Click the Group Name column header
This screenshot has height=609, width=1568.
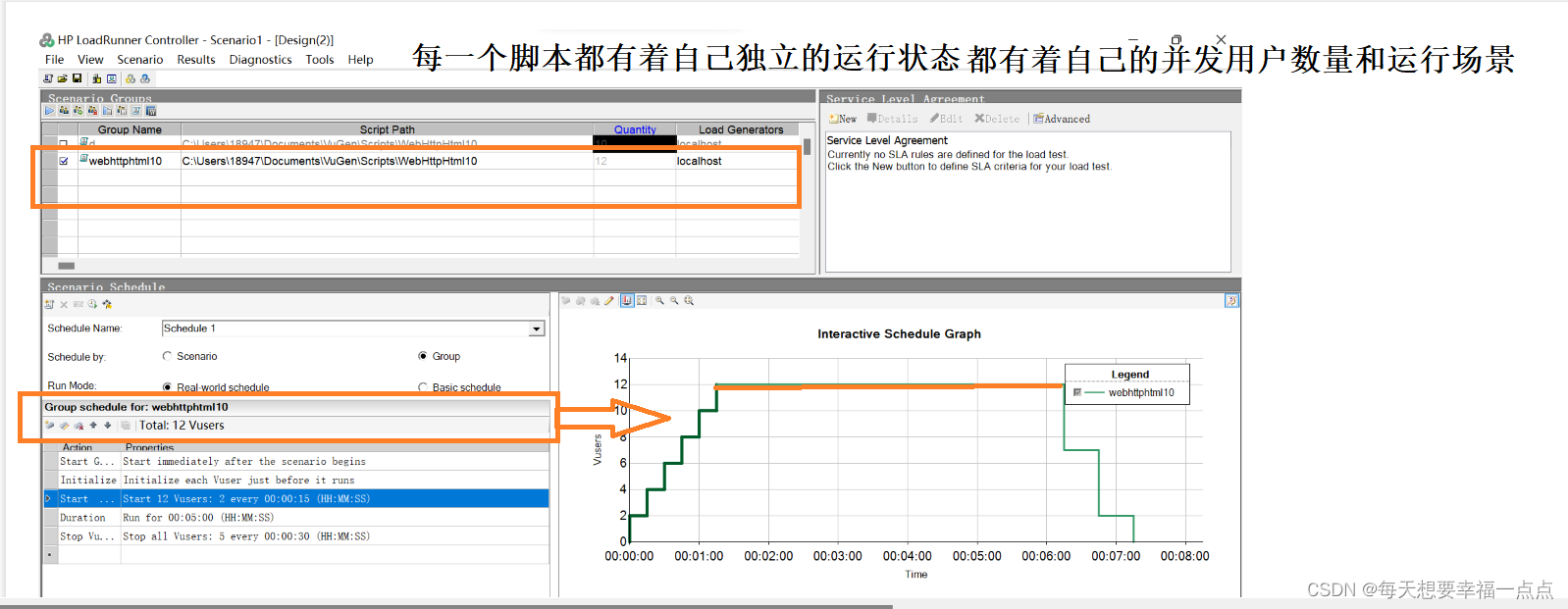(130, 129)
